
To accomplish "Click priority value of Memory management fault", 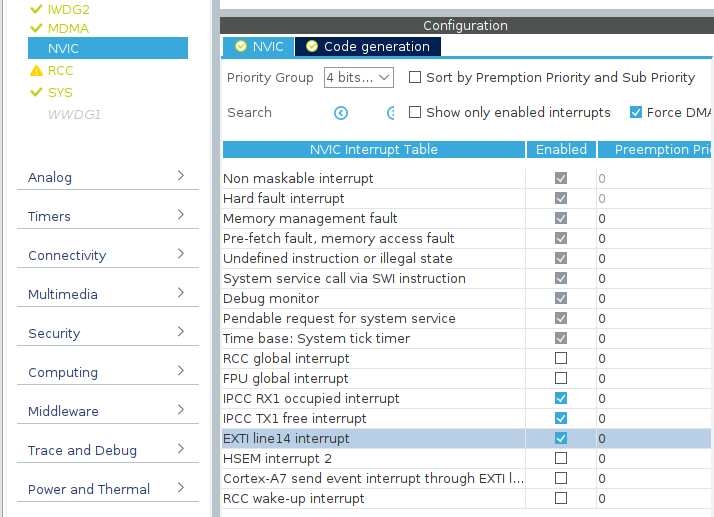I will click(602, 219).
